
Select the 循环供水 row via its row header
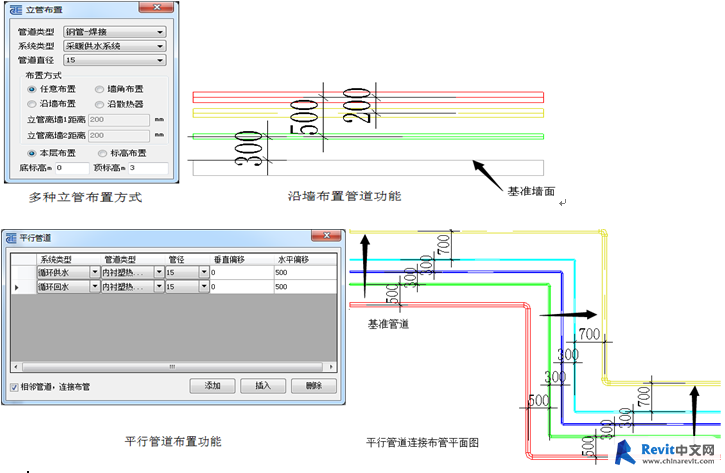click(x=24, y=272)
